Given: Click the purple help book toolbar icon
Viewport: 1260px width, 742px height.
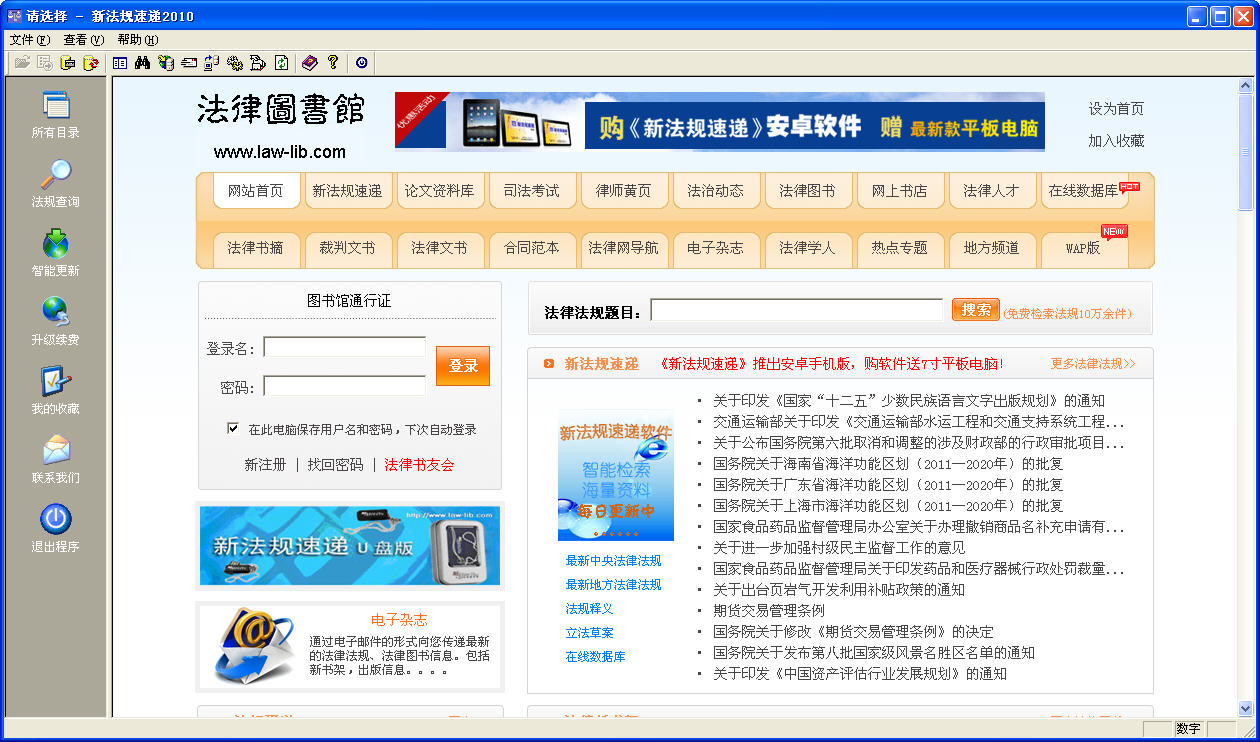Looking at the screenshot, I should pyautogui.click(x=309, y=63).
